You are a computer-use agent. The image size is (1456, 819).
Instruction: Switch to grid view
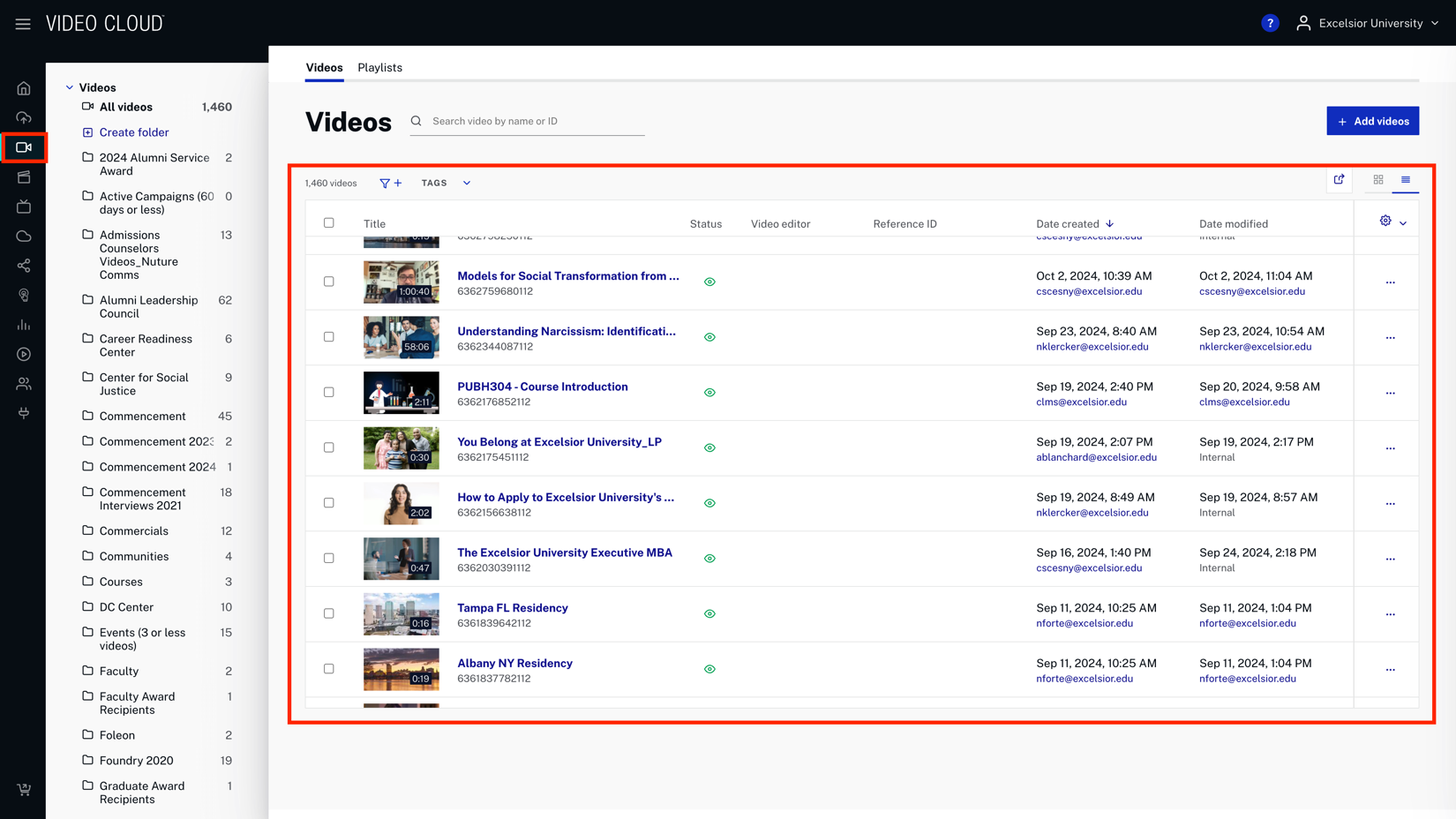[1378, 180]
